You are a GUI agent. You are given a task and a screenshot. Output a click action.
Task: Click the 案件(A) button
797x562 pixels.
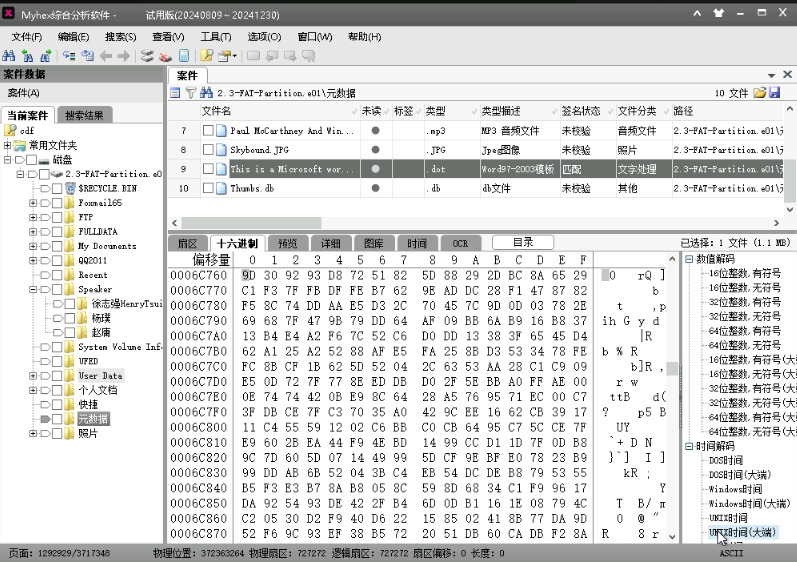(23, 93)
